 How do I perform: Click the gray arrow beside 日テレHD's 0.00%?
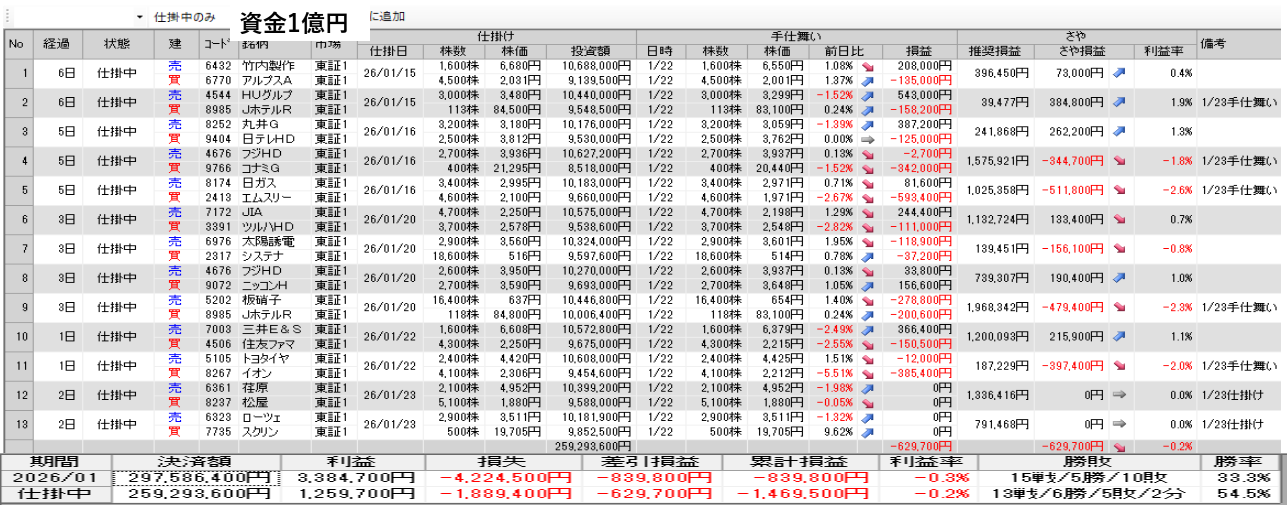(866, 140)
